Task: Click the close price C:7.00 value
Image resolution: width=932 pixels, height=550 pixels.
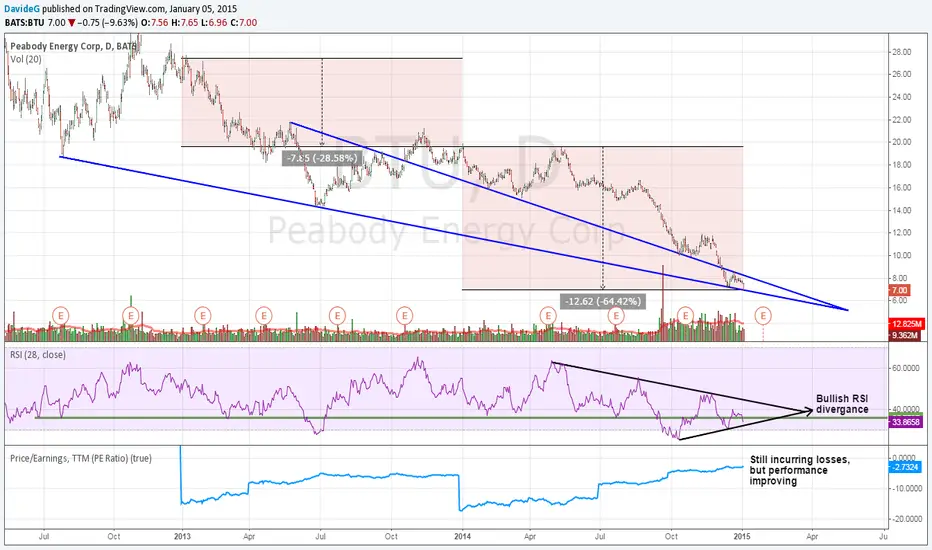Action: [244, 23]
